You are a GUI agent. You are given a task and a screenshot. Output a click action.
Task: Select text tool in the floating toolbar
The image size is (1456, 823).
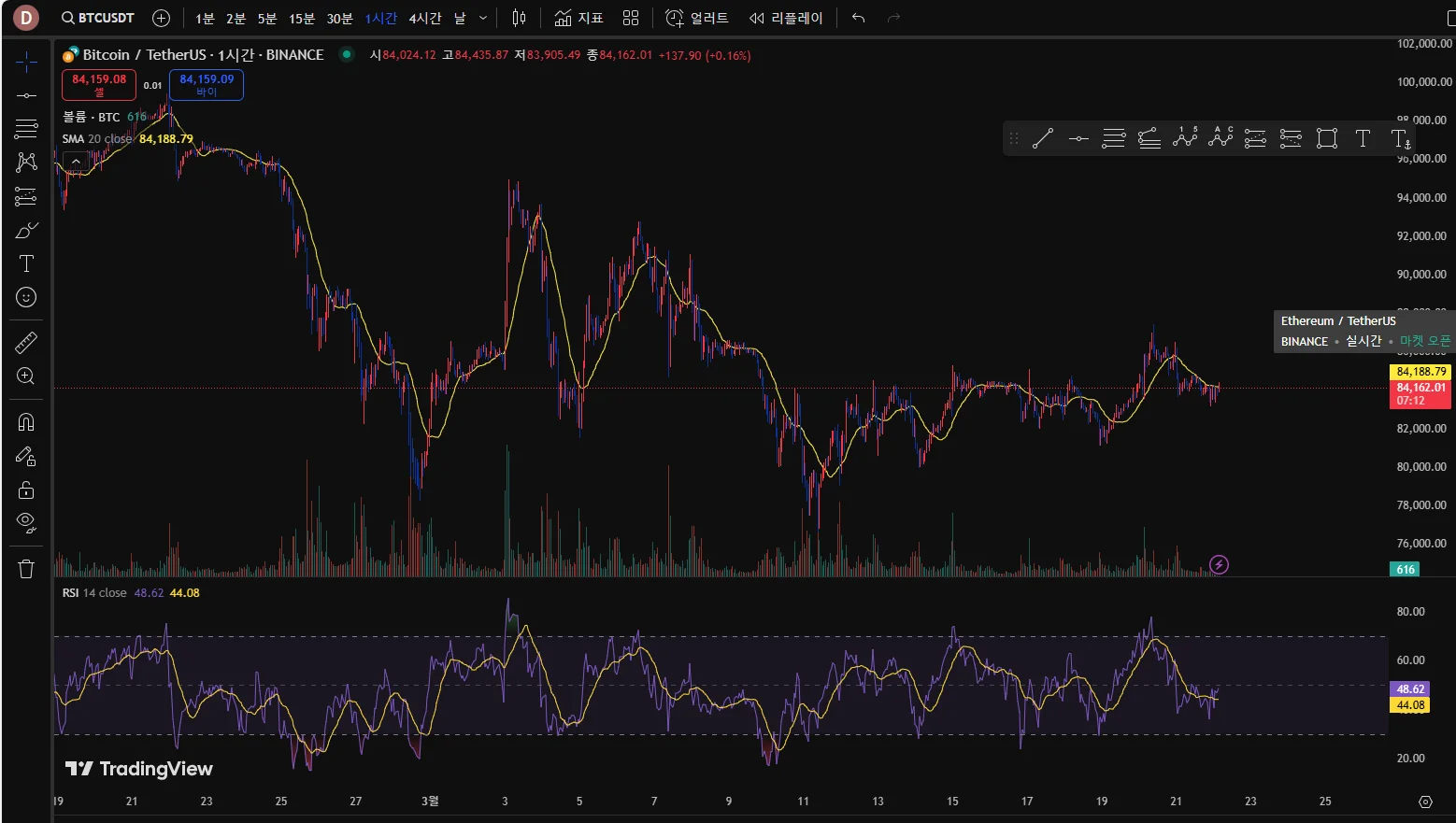1363,139
